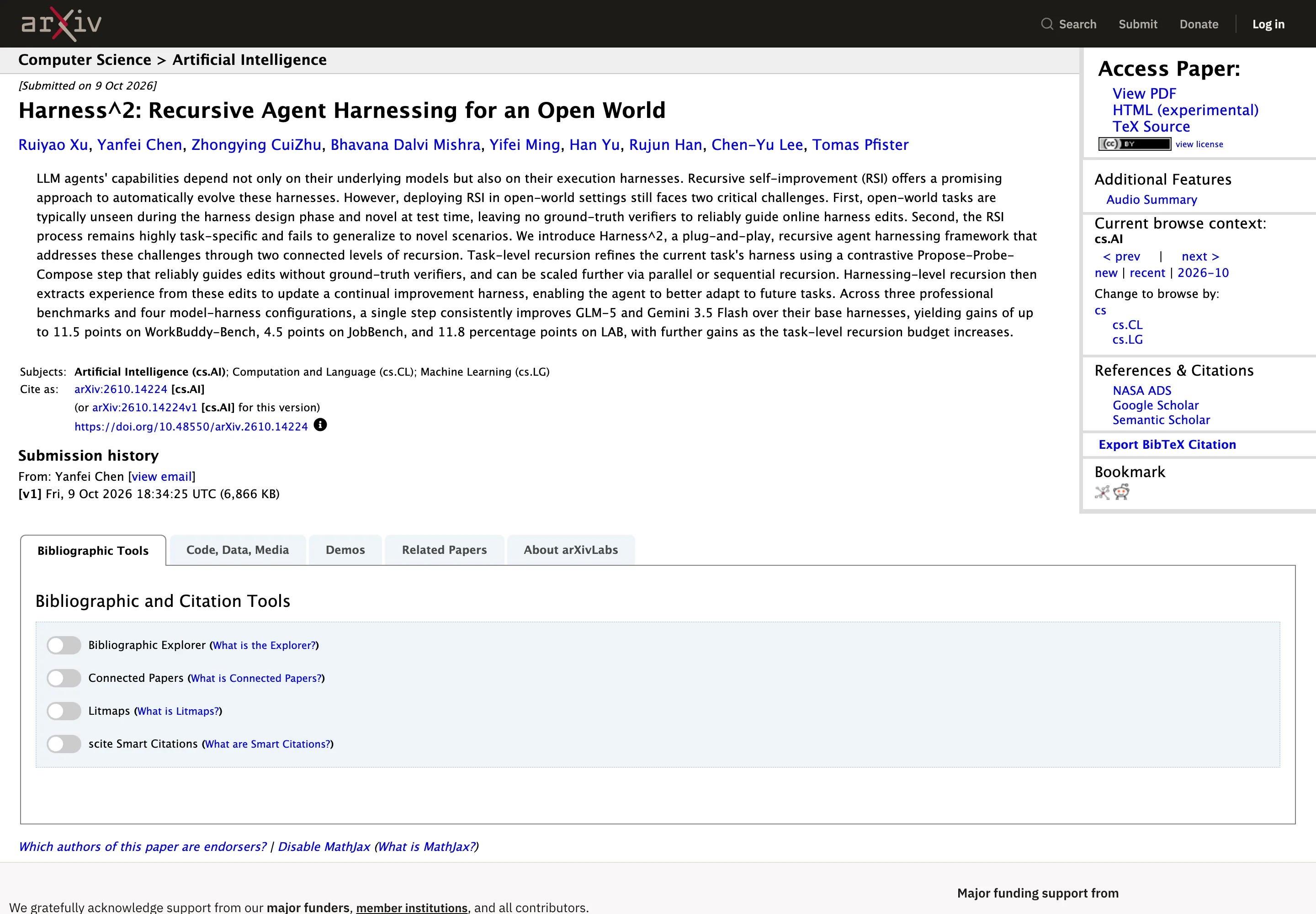Click the Disable MathJax link

324,847
